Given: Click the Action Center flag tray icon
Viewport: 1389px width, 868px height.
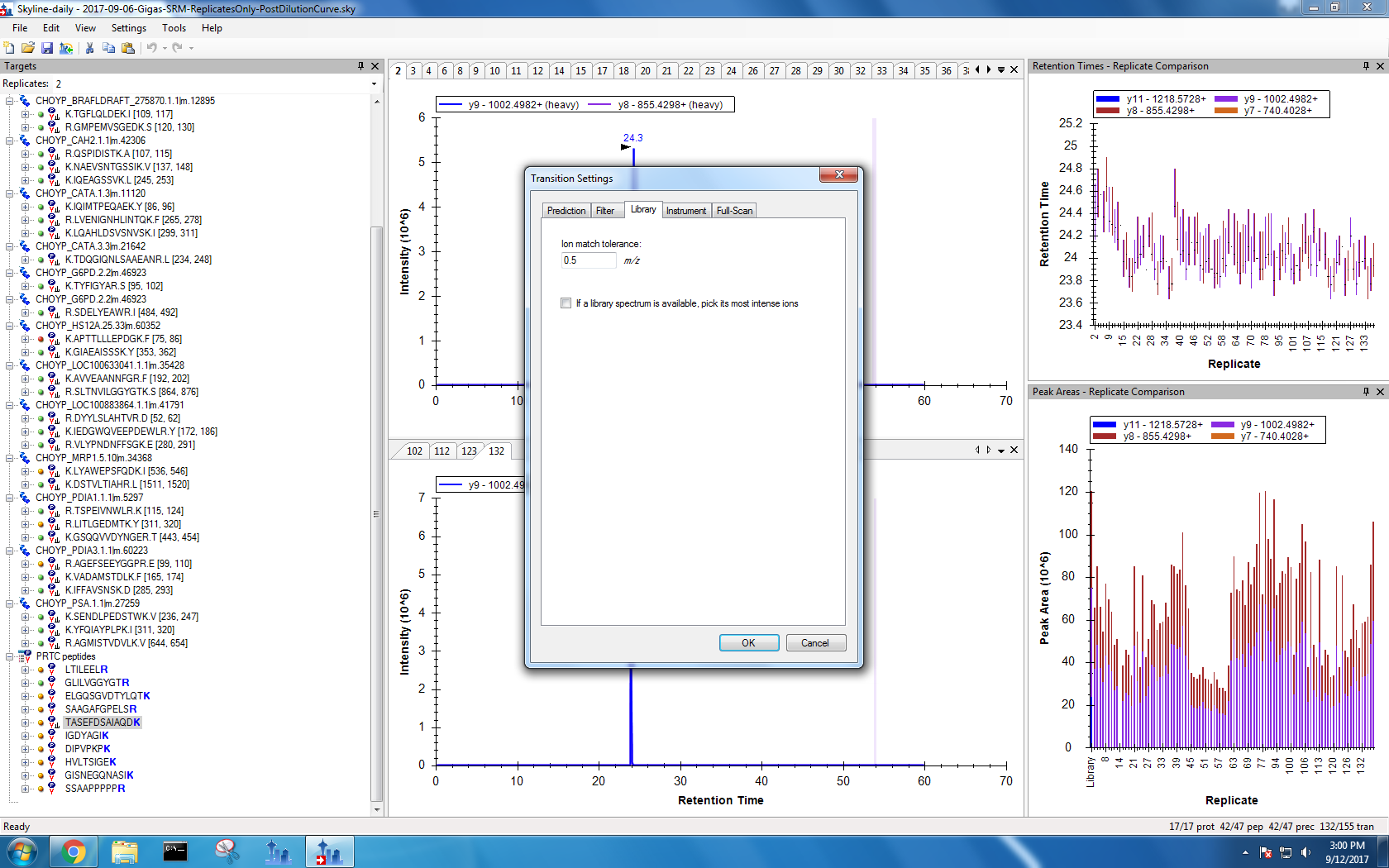Looking at the screenshot, I should coord(1266,852).
